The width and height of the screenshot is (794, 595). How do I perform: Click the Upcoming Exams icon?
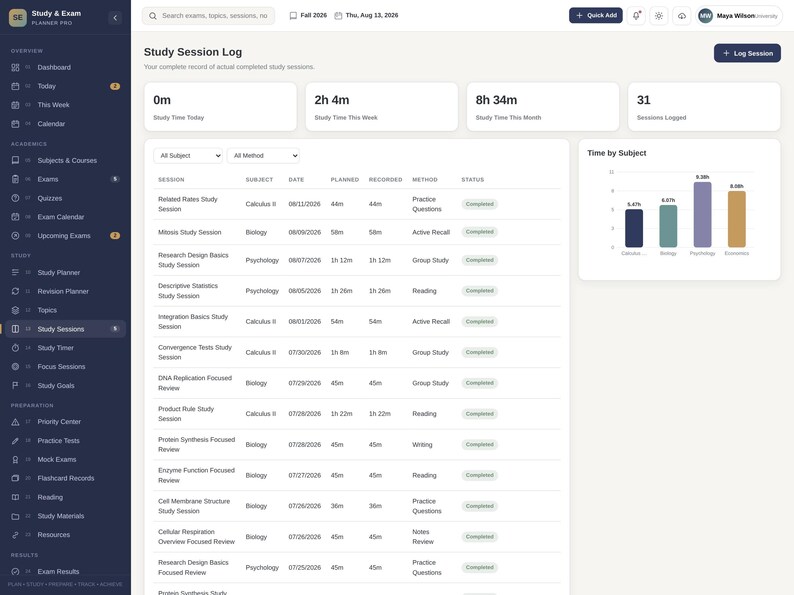coord(15,235)
